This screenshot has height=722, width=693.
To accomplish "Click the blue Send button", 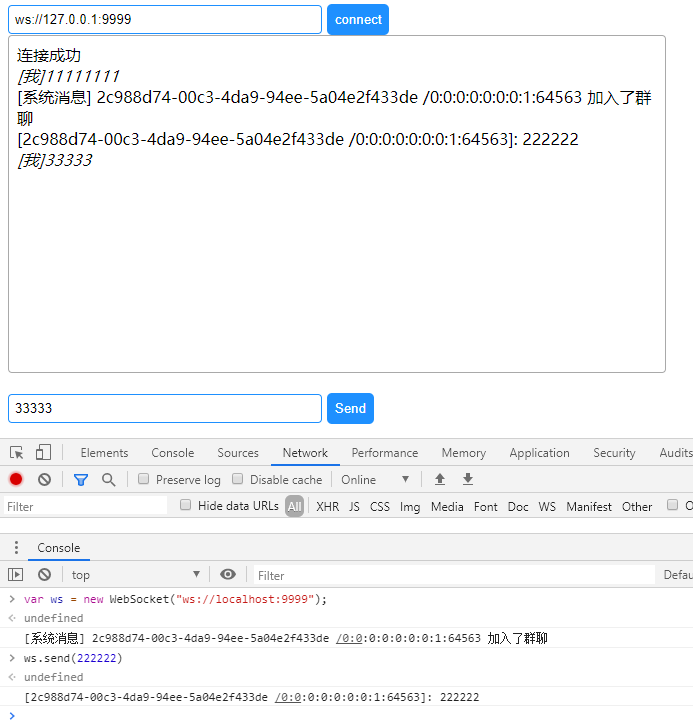I will tap(350, 408).
